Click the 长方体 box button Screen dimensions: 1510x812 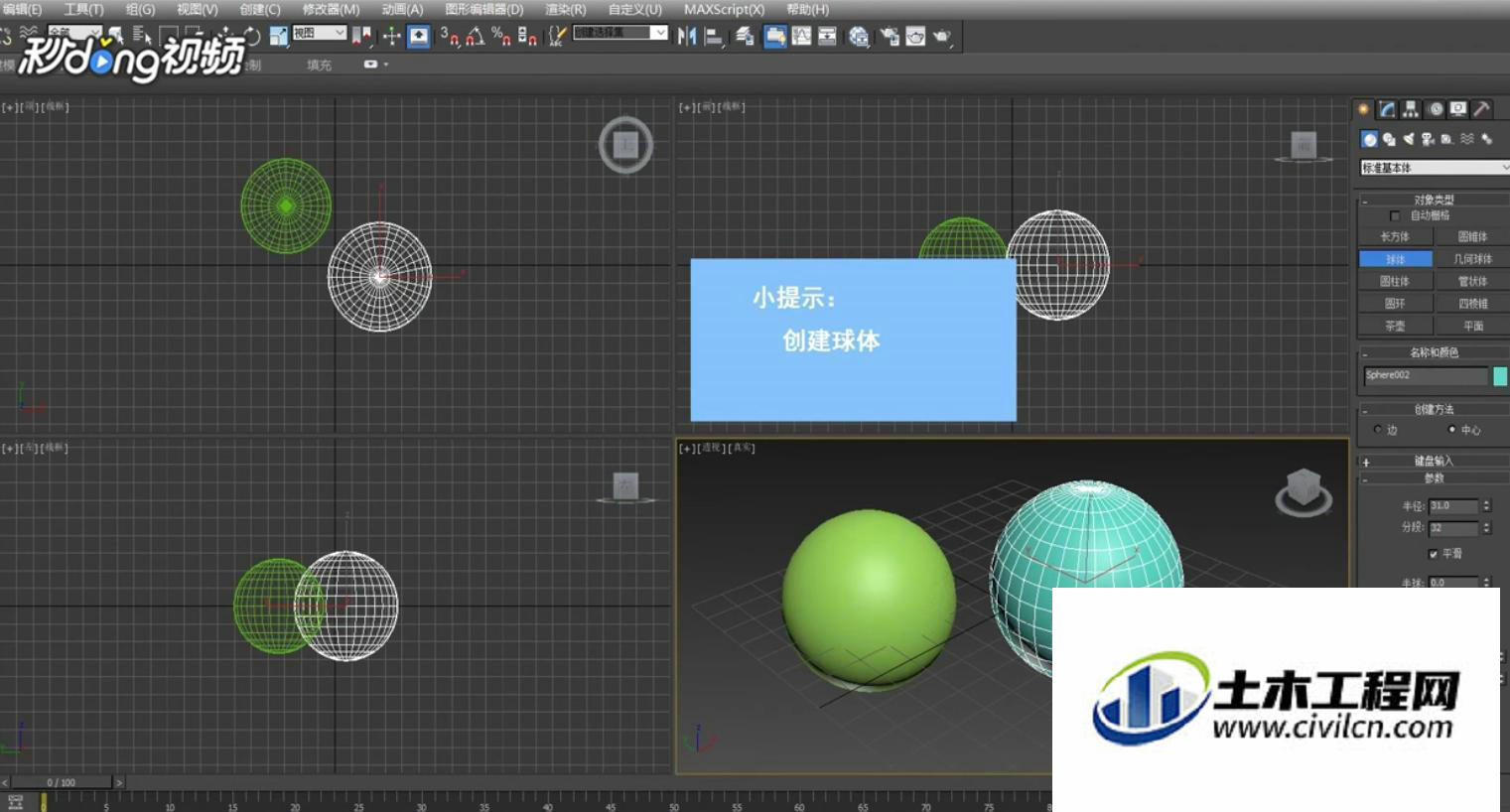tap(1395, 236)
